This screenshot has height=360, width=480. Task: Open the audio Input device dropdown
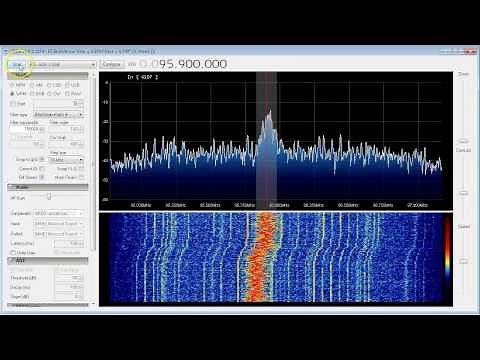pyautogui.click(x=58, y=223)
